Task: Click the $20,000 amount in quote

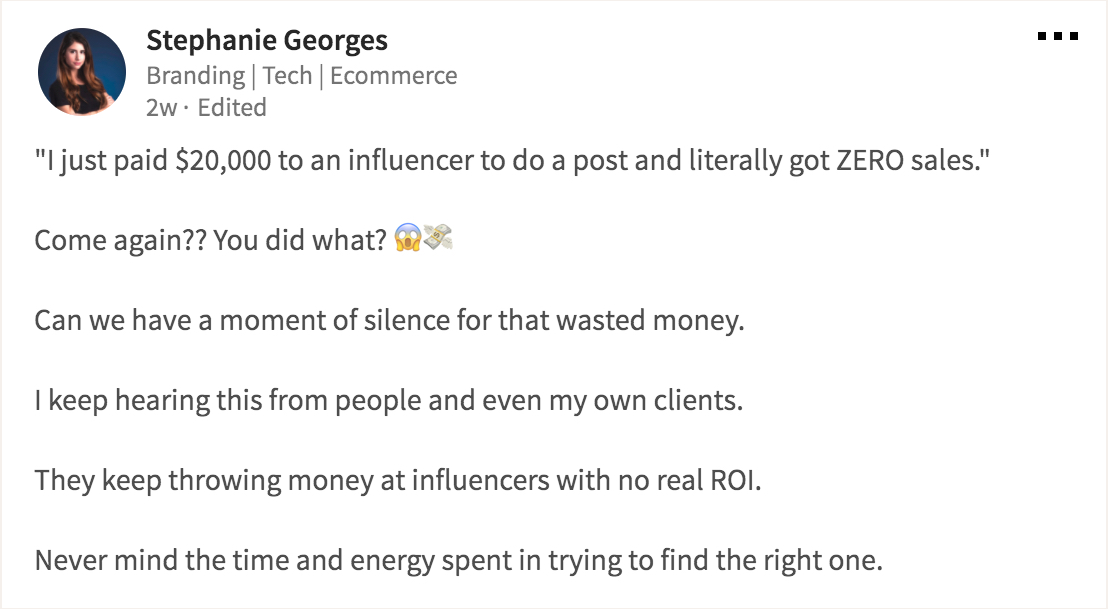Action: [223, 160]
